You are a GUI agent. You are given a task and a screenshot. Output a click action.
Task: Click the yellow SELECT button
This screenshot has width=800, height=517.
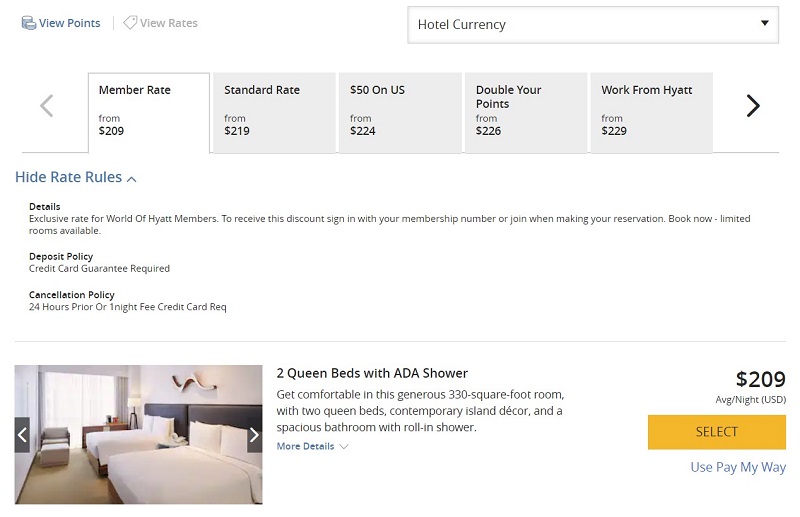(716, 432)
